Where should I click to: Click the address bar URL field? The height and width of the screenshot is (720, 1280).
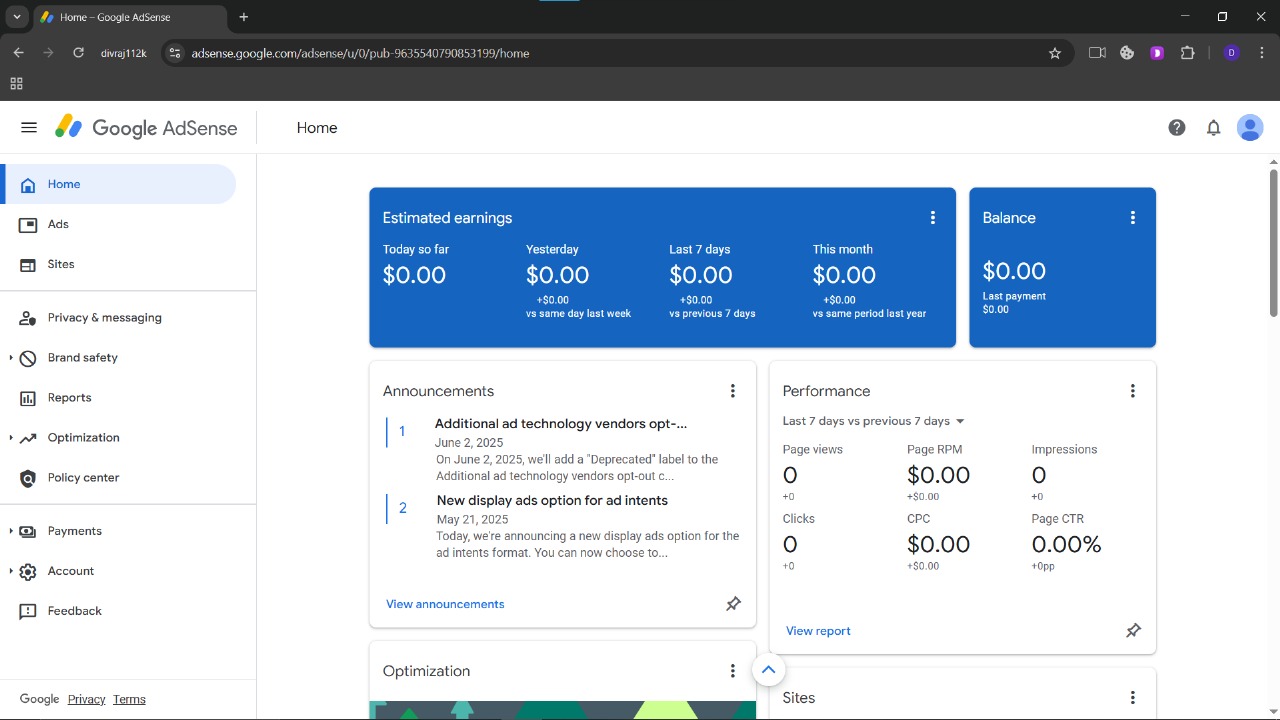tap(610, 53)
